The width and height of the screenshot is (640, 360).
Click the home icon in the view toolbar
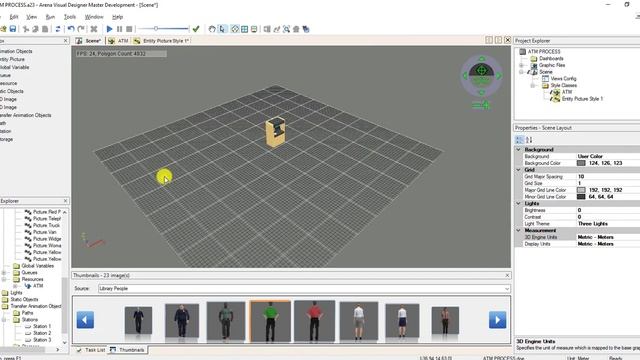click(296, 29)
